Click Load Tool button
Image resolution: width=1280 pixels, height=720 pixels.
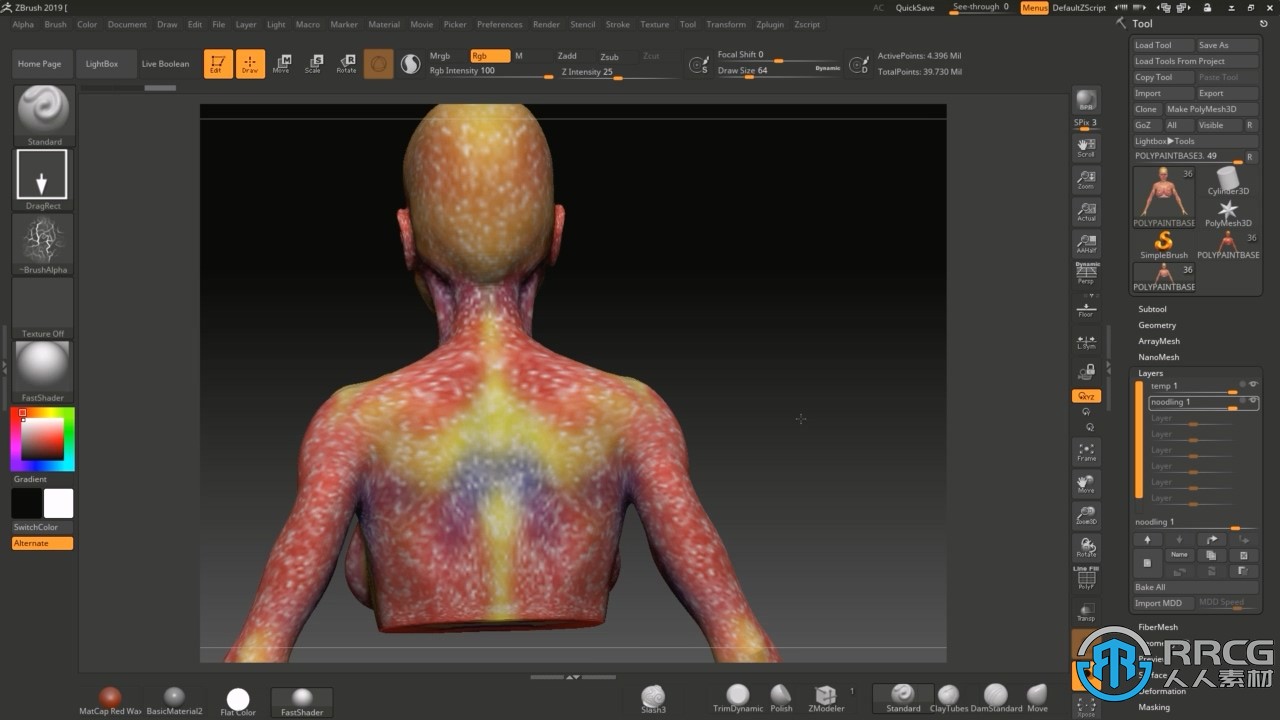coord(1163,45)
